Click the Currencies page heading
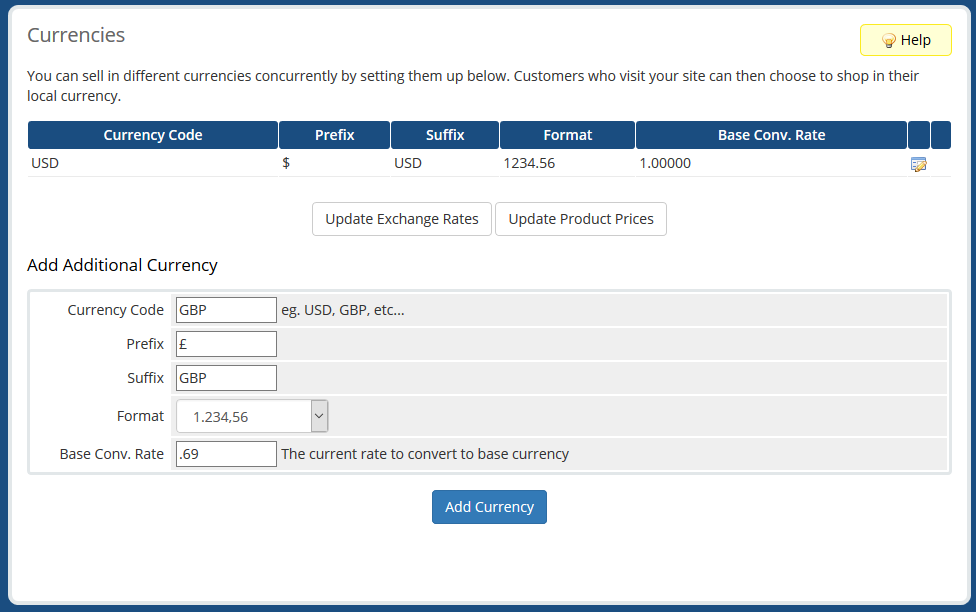Image resolution: width=976 pixels, height=612 pixels. tap(76, 35)
